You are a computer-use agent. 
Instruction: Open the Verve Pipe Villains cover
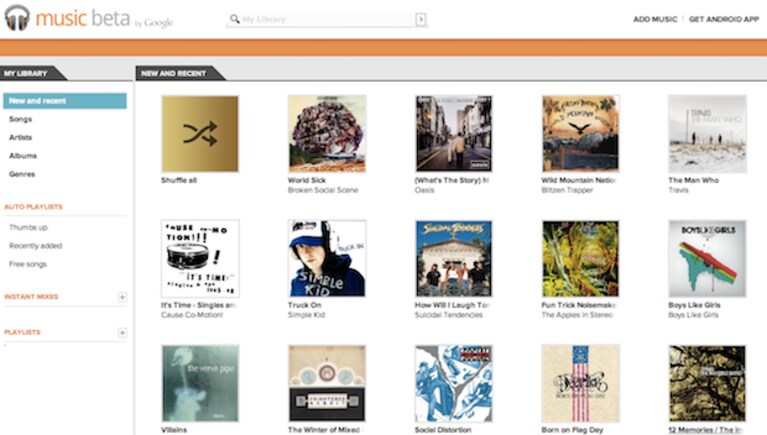click(x=200, y=383)
